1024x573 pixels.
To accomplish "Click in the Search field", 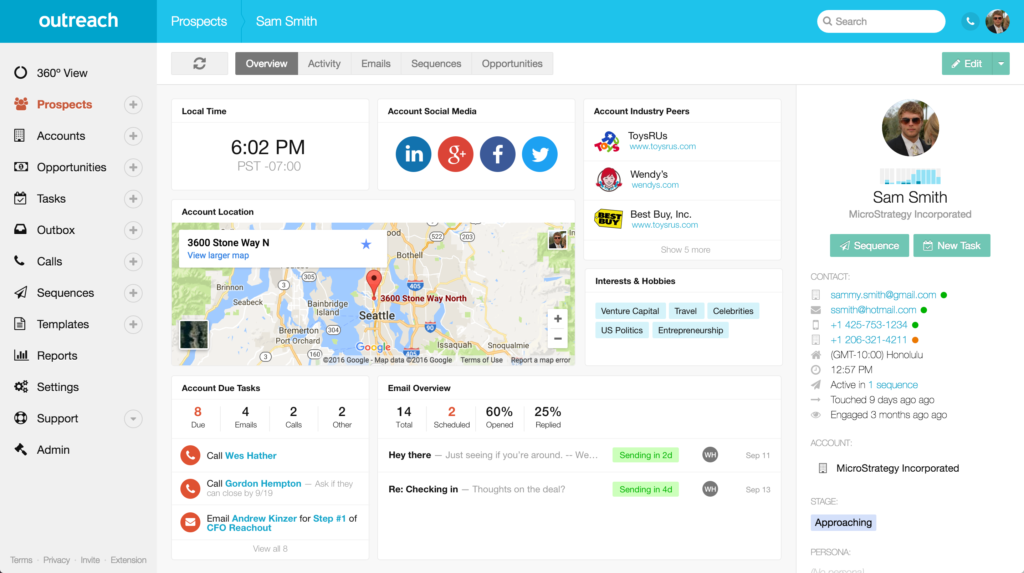I will click(881, 22).
